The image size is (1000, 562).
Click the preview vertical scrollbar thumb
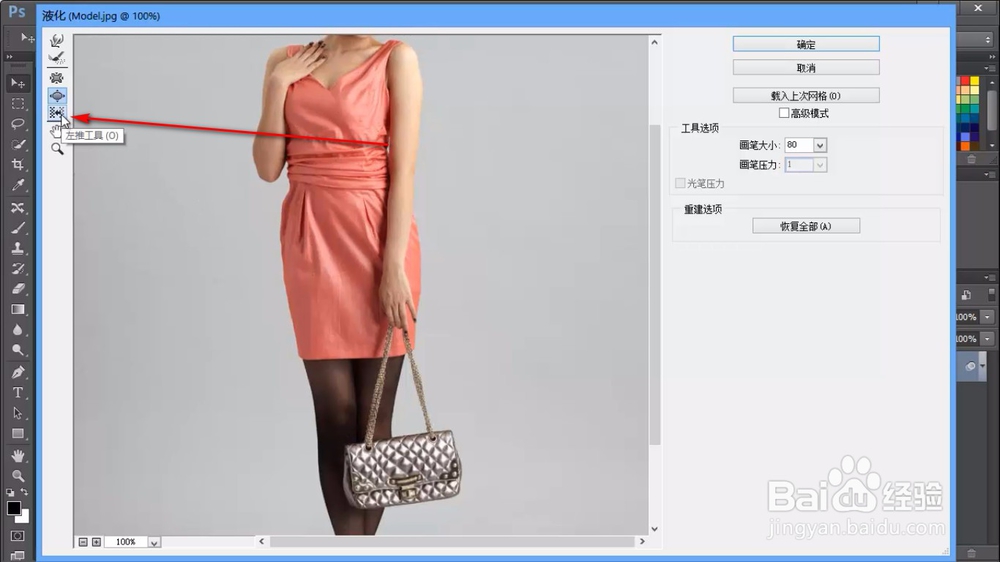click(654, 285)
